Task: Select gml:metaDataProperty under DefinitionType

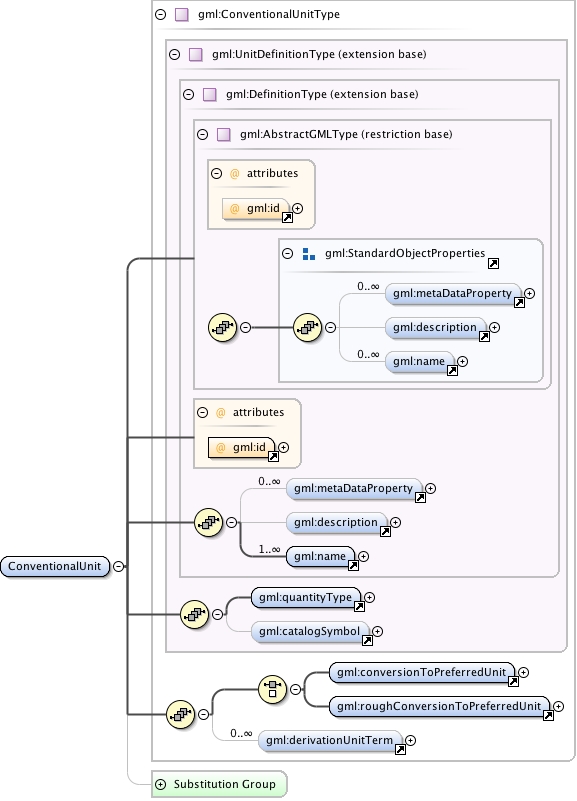Action: pos(354,488)
